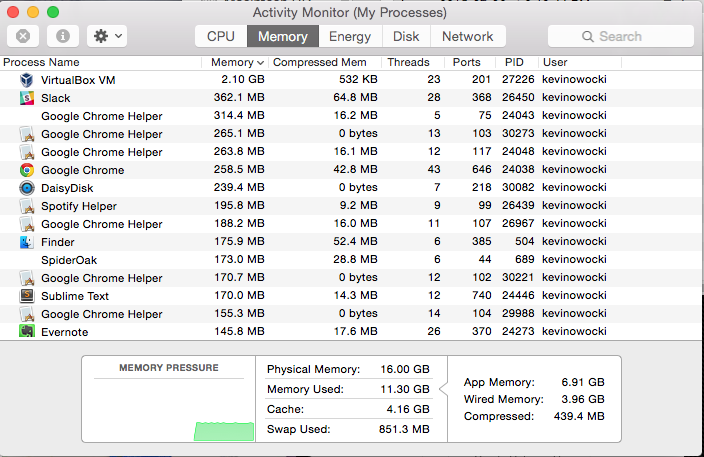Select the Sublime Text icon
The height and width of the screenshot is (457, 704).
(27, 296)
